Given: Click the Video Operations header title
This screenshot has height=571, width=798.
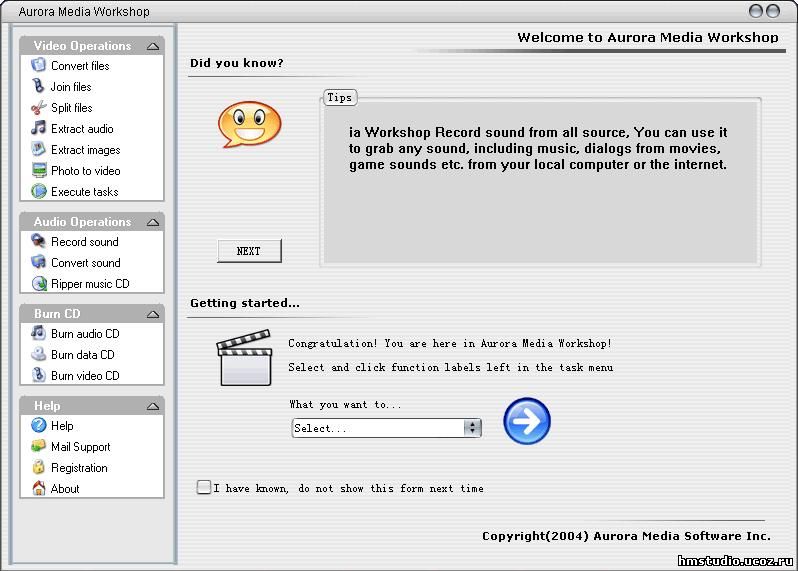Looking at the screenshot, I should point(82,46).
